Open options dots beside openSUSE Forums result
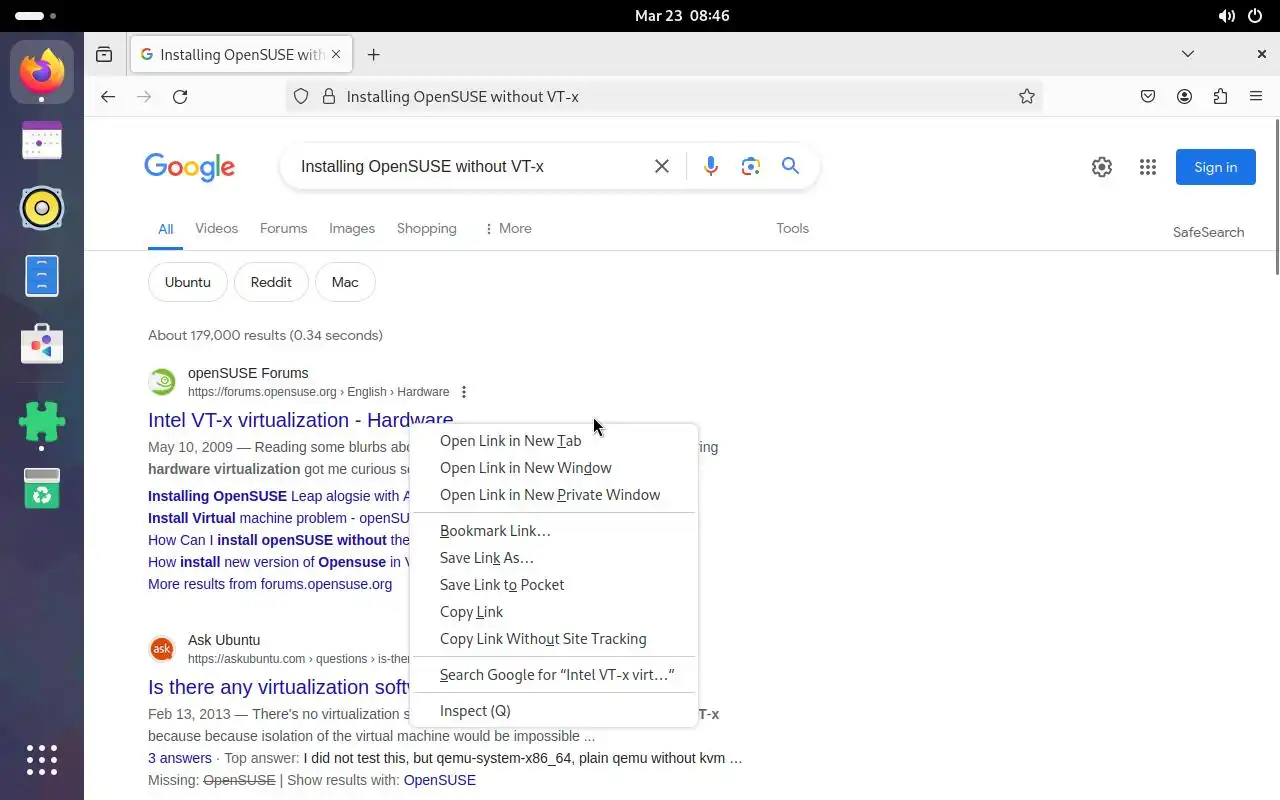 [464, 392]
